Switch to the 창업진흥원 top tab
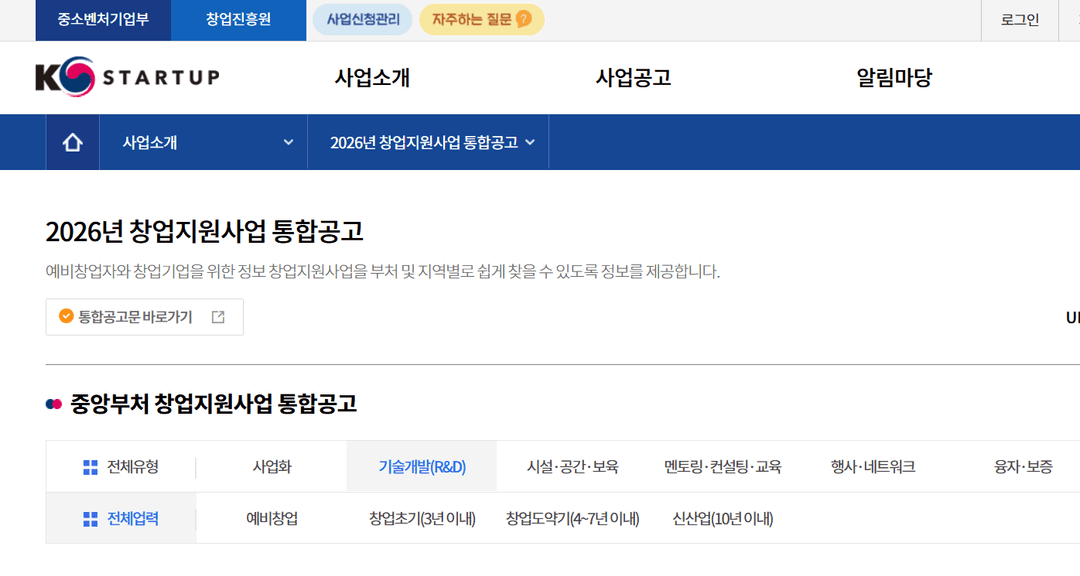 (238, 19)
